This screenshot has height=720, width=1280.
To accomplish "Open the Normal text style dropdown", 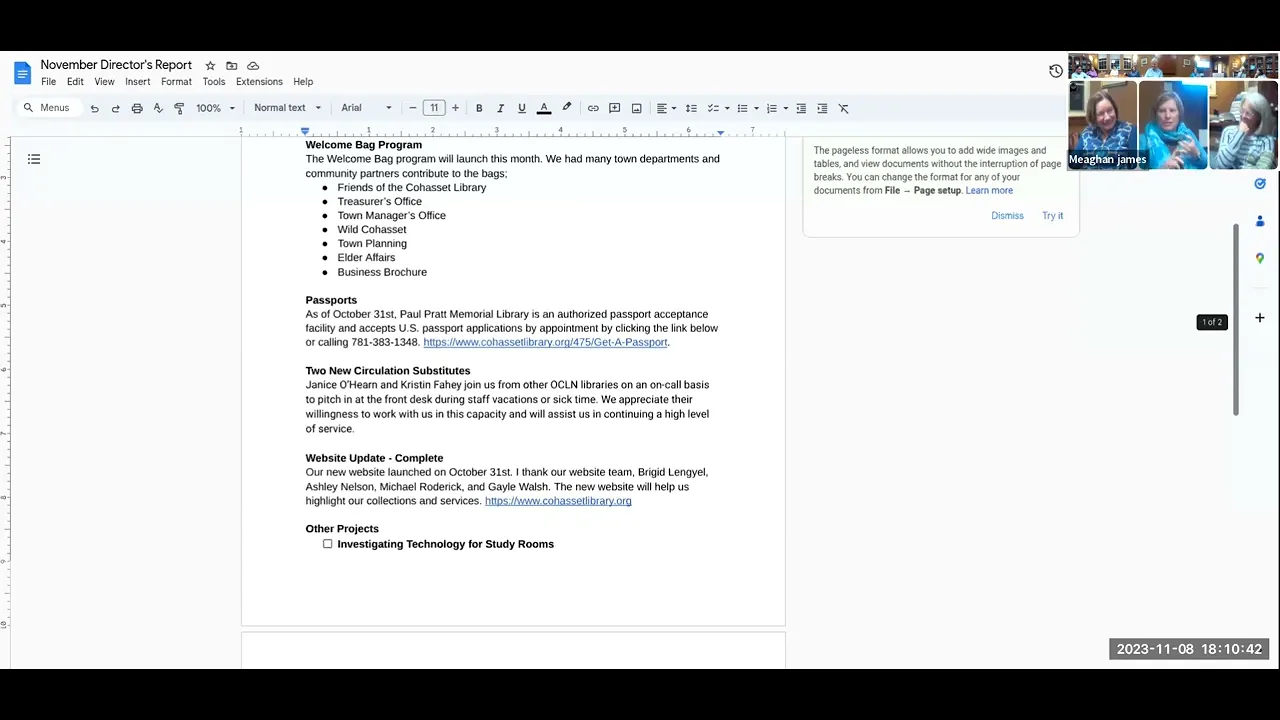I will [x=288, y=108].
